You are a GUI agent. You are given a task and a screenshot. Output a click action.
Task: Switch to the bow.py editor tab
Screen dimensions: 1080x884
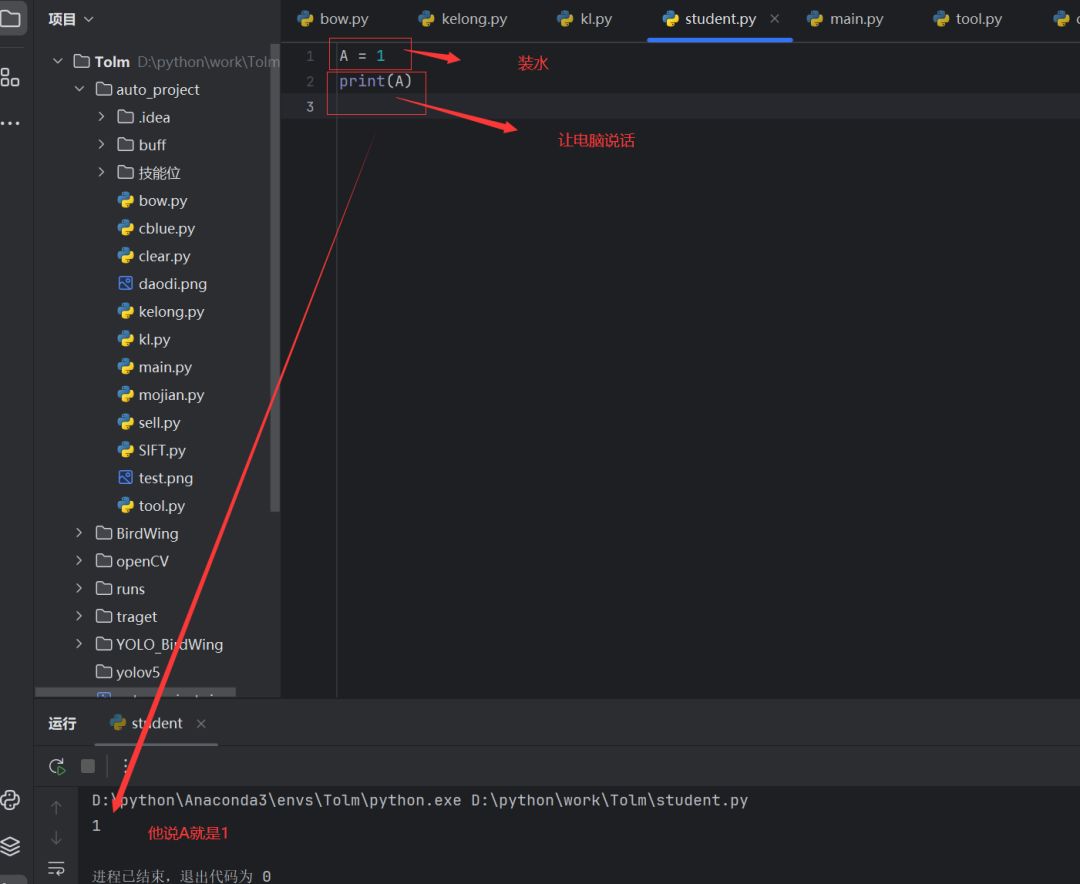point(333,19)
